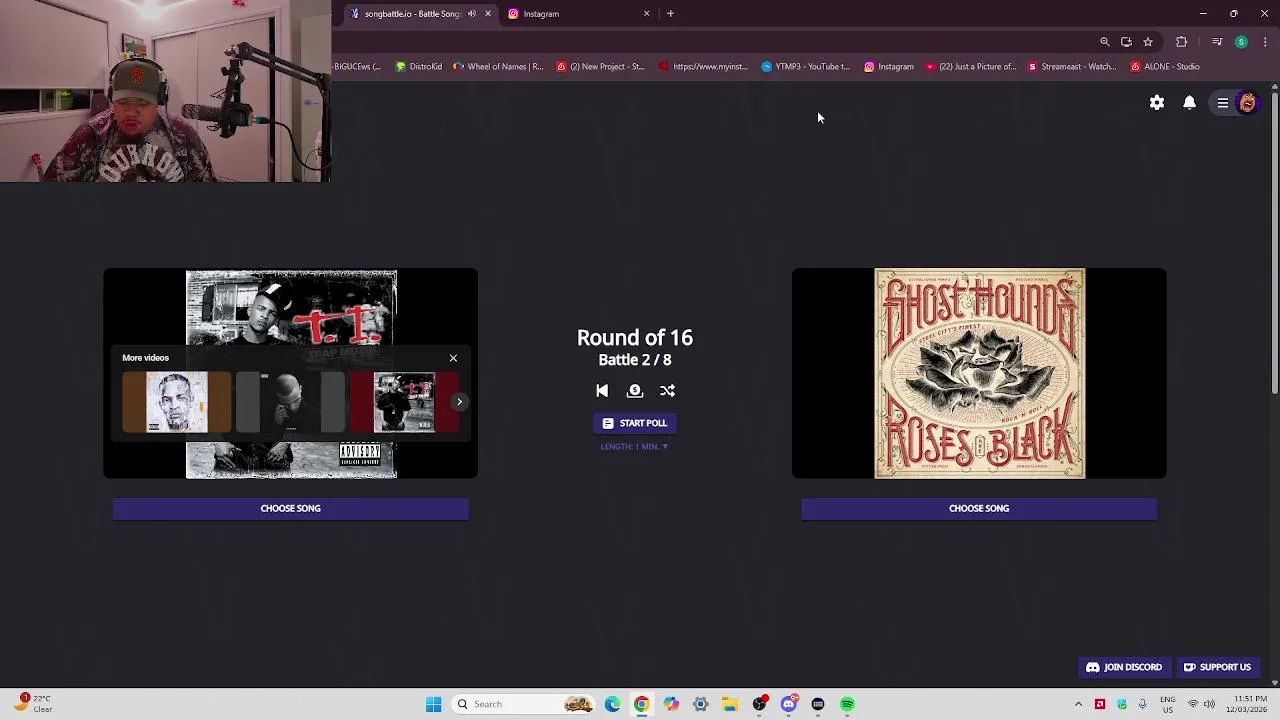Click the coin icon under Battle 2 / 8

pos(635,391)
